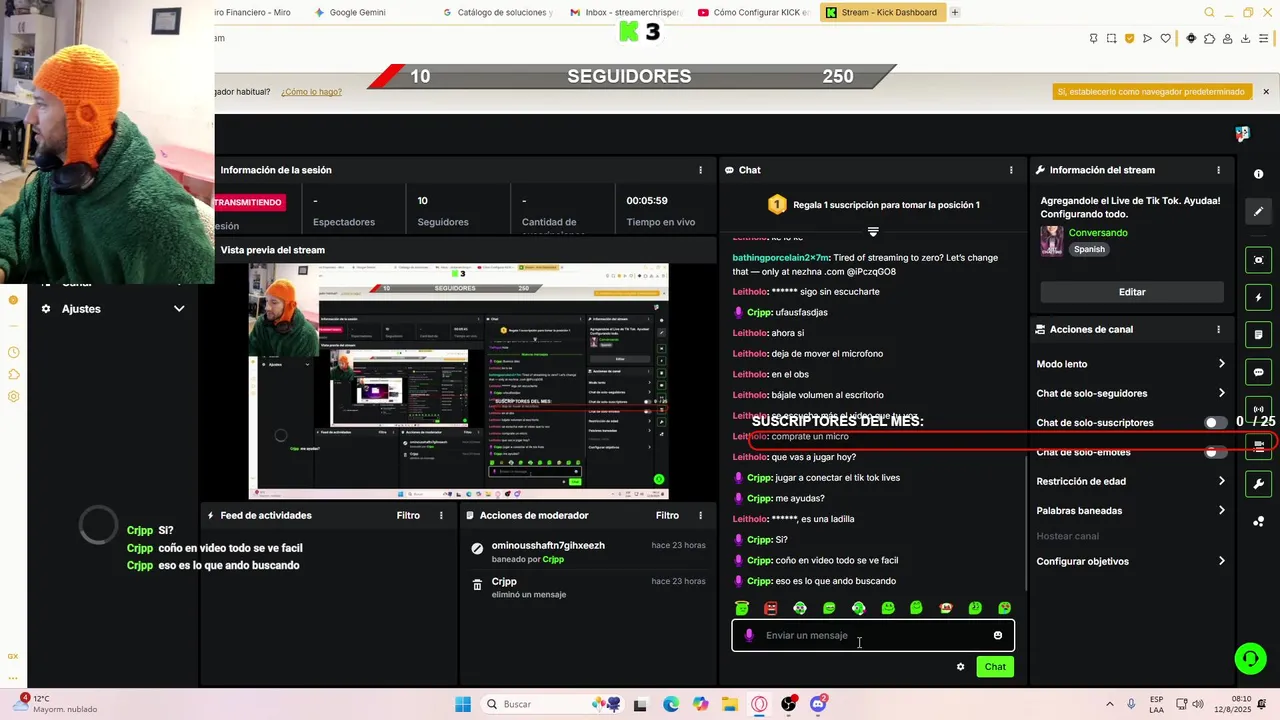Open the browser search magnifier icon
The image size is (1280, 720).
(x=1209, y=12)
